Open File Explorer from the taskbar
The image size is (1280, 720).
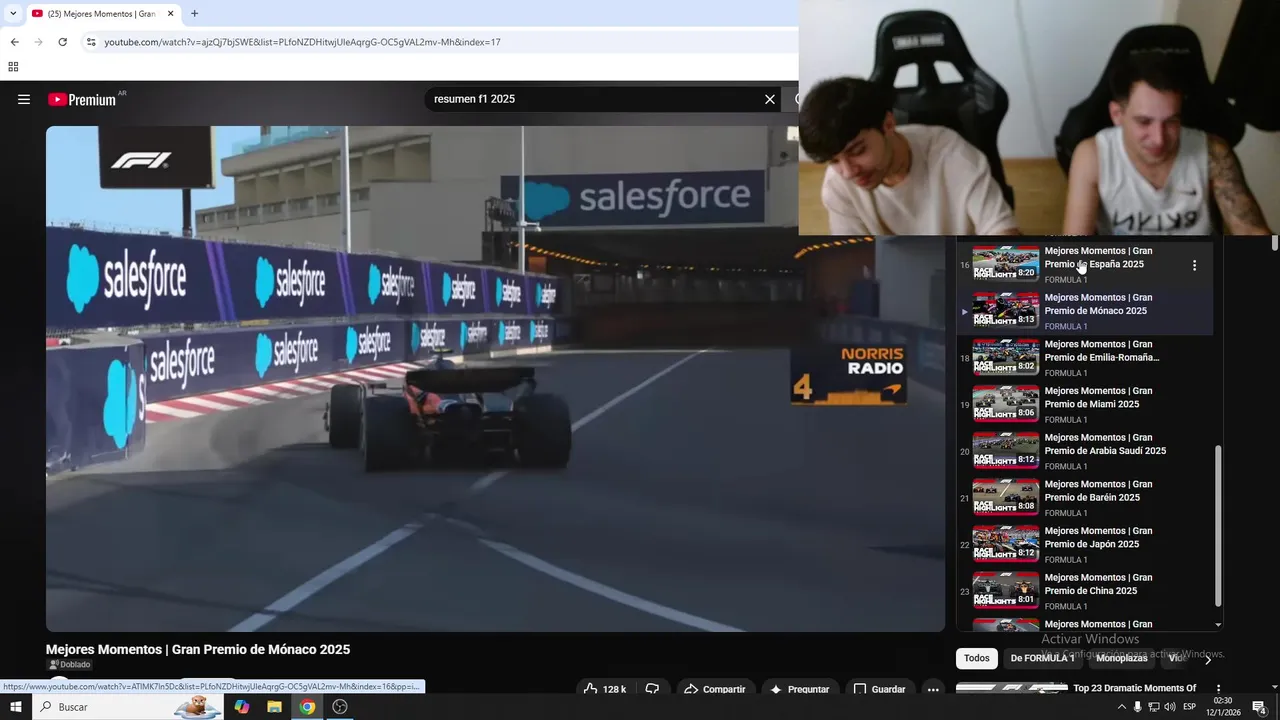point(274,707)
